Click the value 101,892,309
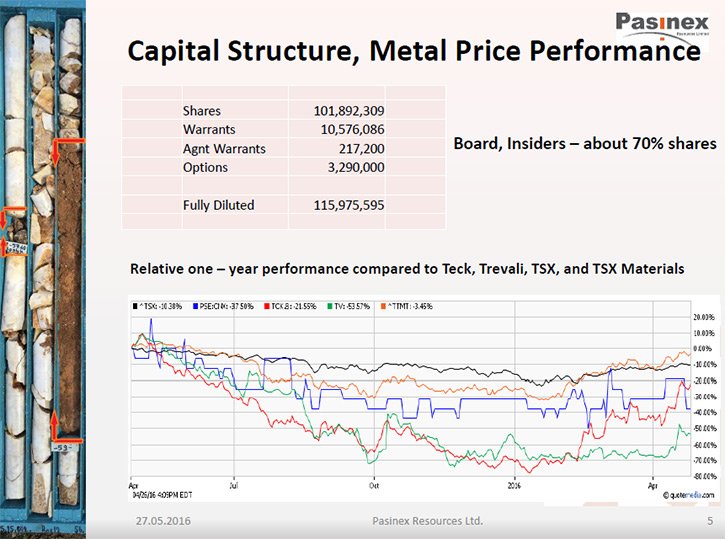This screenshot has height=539, width=725. click(349, 111)
